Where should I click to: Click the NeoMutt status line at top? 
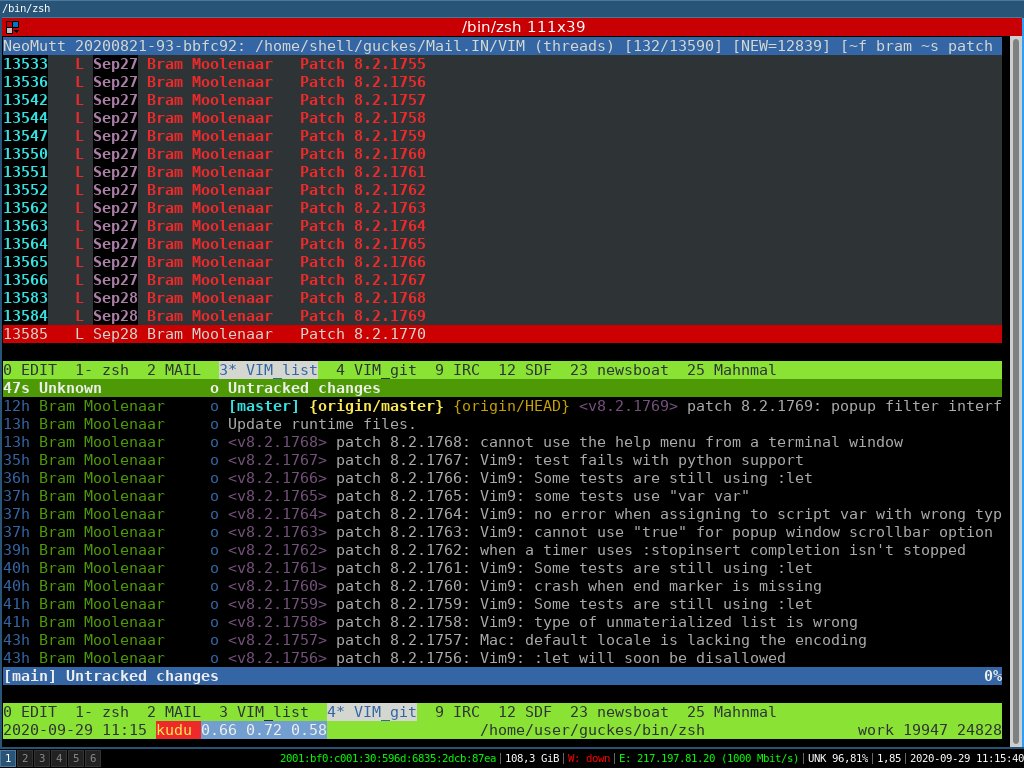click(502, 46)
